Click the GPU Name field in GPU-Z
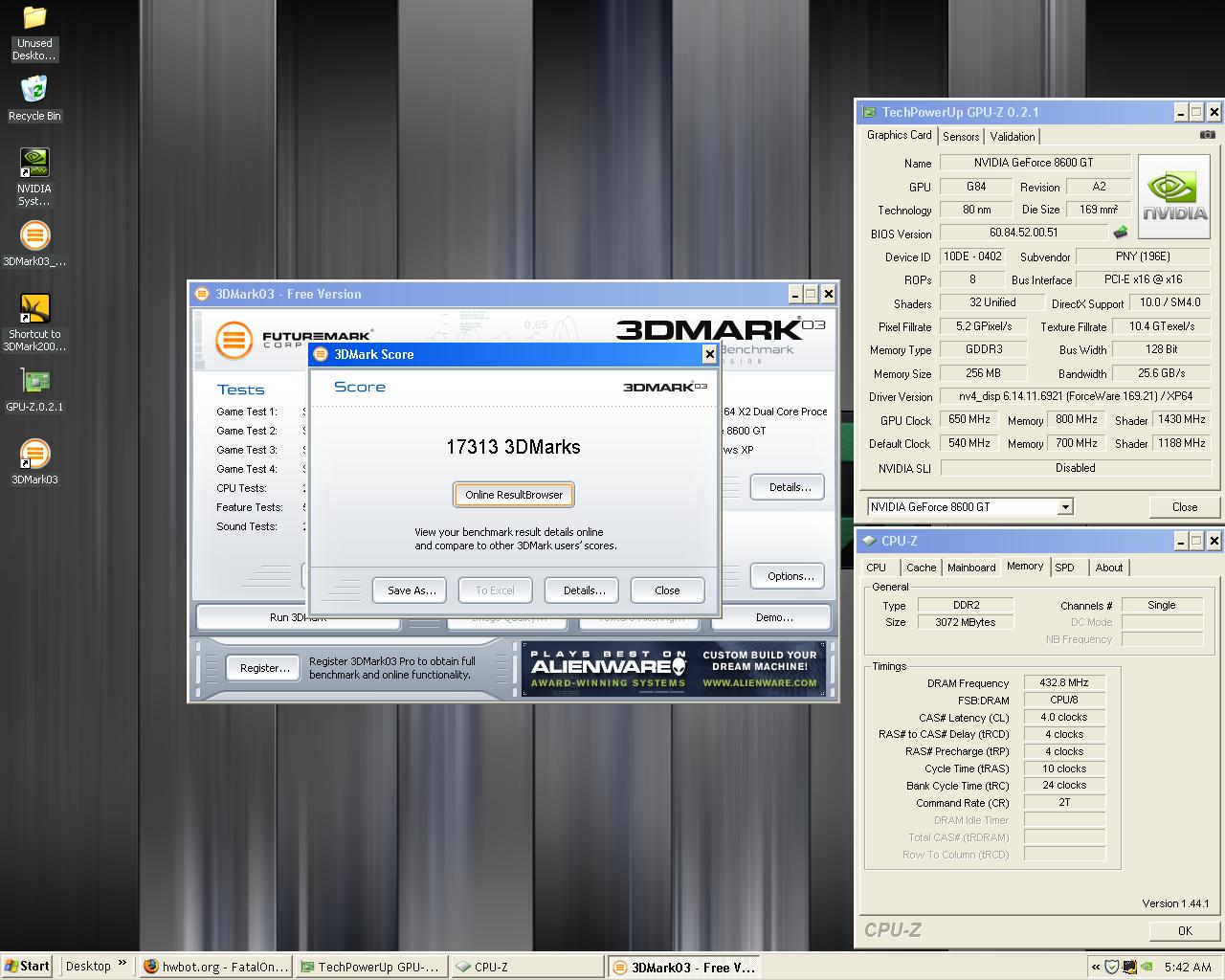This screenshot has height=980, width=1225. [1034, 163]
